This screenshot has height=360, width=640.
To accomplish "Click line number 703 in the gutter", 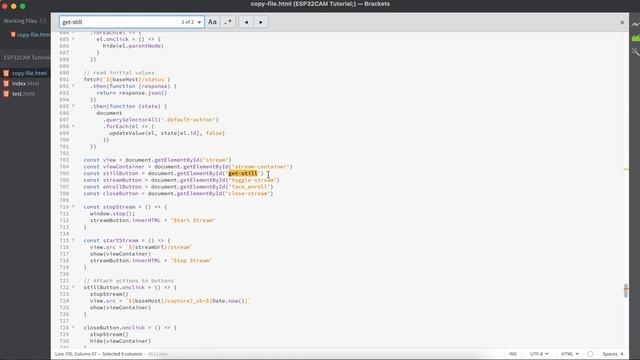I will (x=64, y=160).
